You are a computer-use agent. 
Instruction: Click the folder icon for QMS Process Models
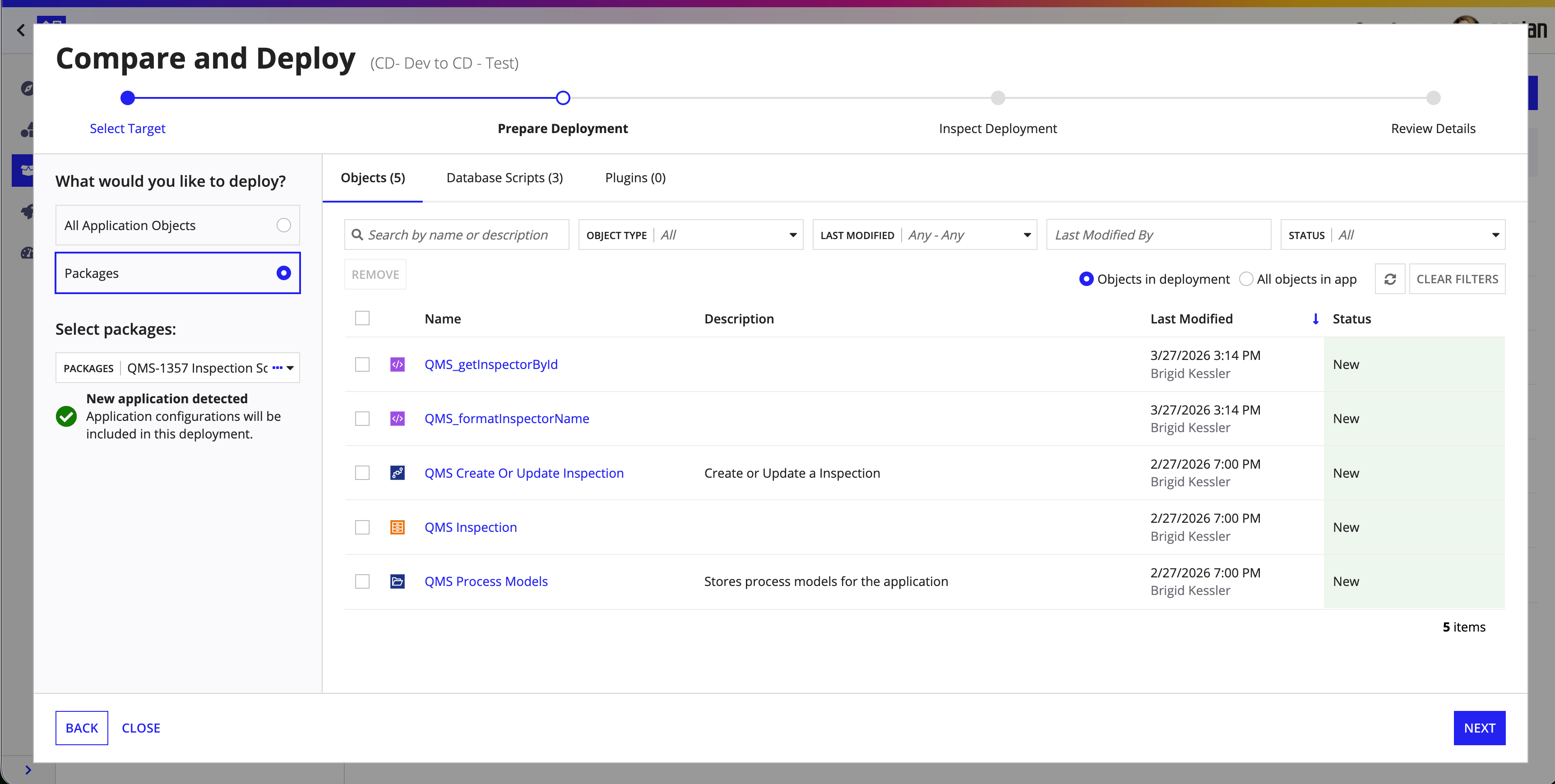397,581
